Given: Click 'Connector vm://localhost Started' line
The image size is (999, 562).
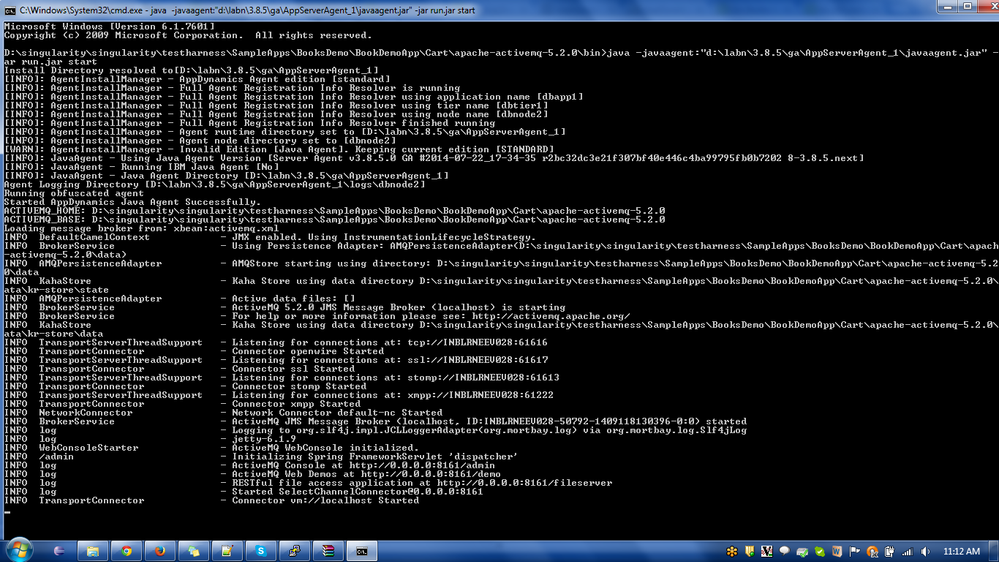Looking at the screenshot, I should tap(212, 500).
